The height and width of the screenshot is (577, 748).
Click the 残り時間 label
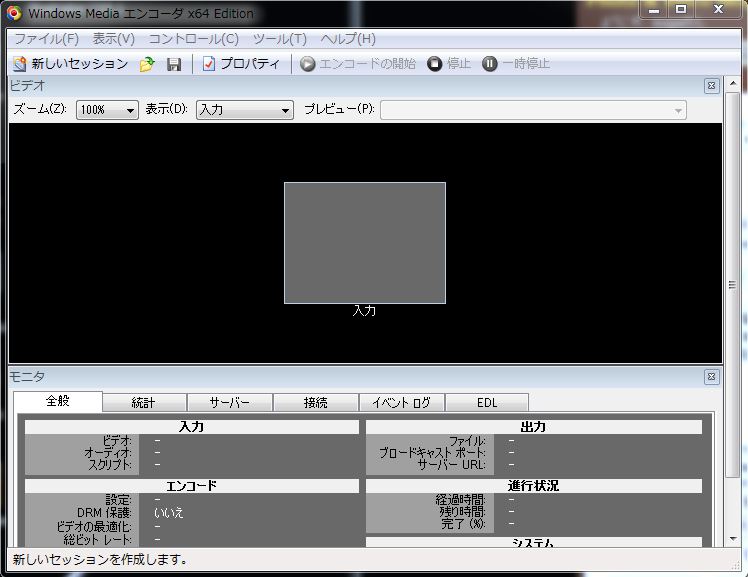pos(462,512)
